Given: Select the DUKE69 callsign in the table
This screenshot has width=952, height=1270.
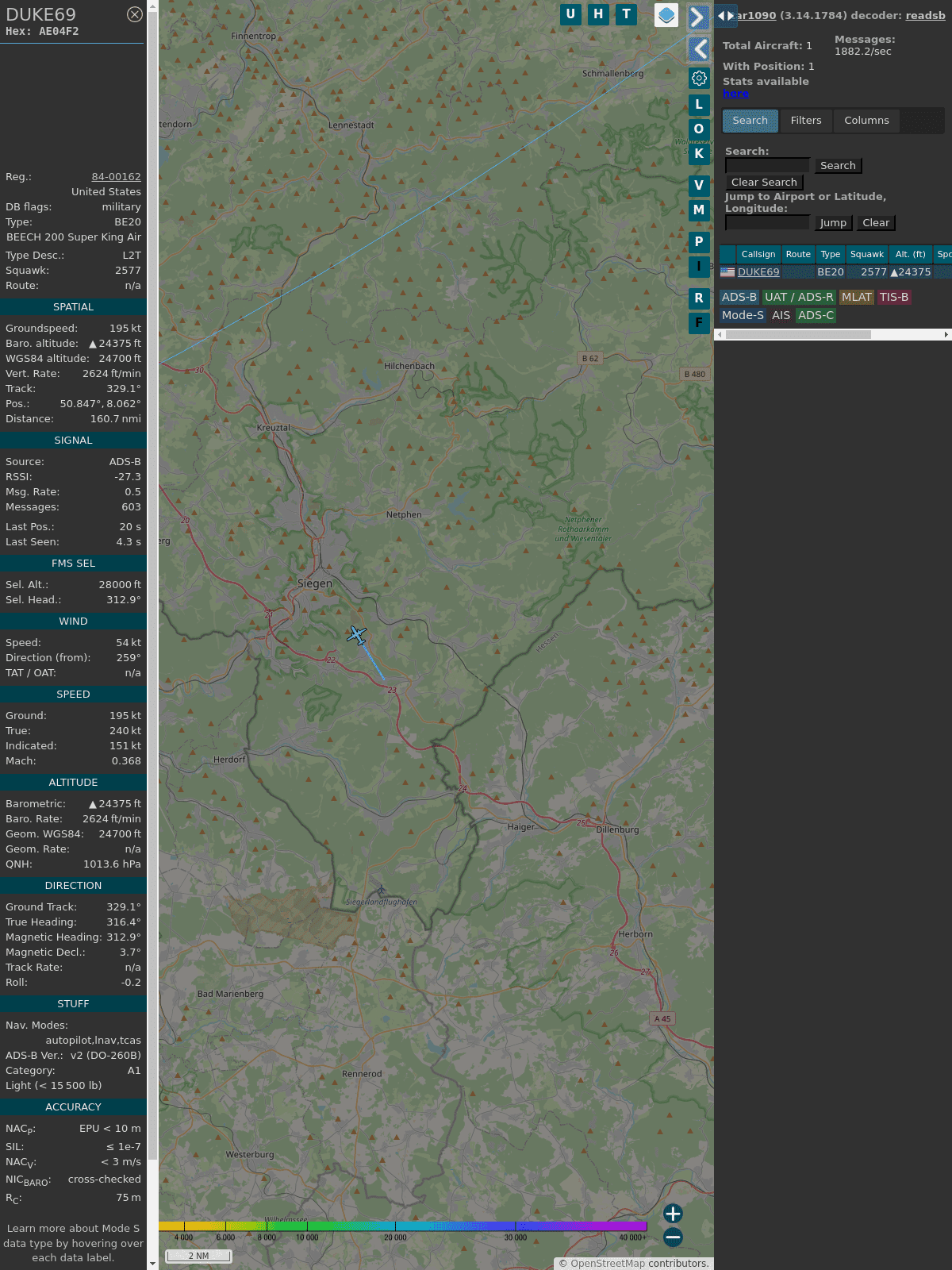Looking at the screenshot, I should coord(758,272).
